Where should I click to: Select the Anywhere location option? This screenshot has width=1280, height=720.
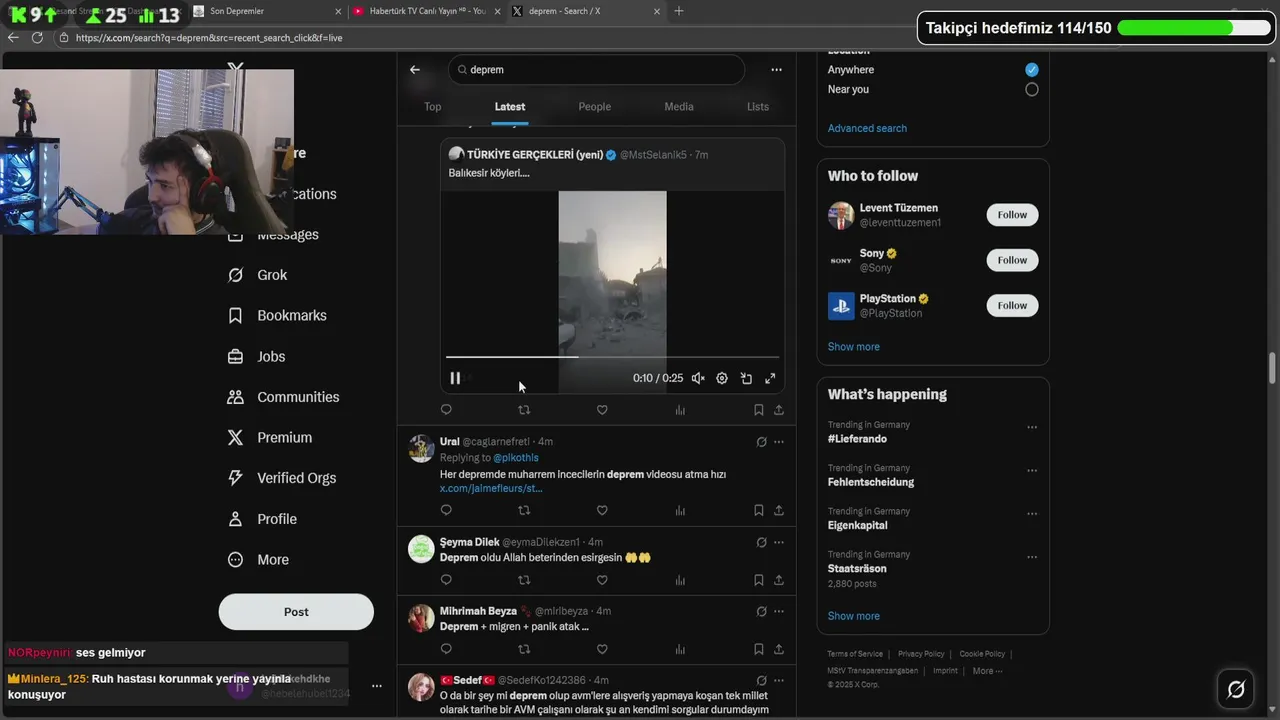tap(1032, 70)
